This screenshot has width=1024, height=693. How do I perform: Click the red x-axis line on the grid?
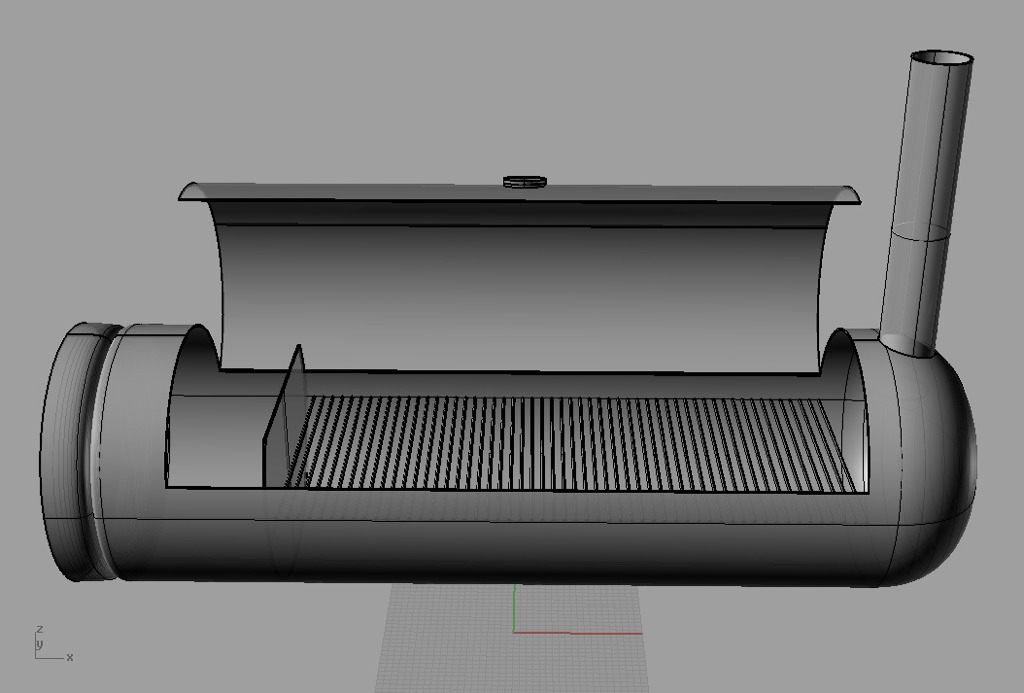pos(577,633)
